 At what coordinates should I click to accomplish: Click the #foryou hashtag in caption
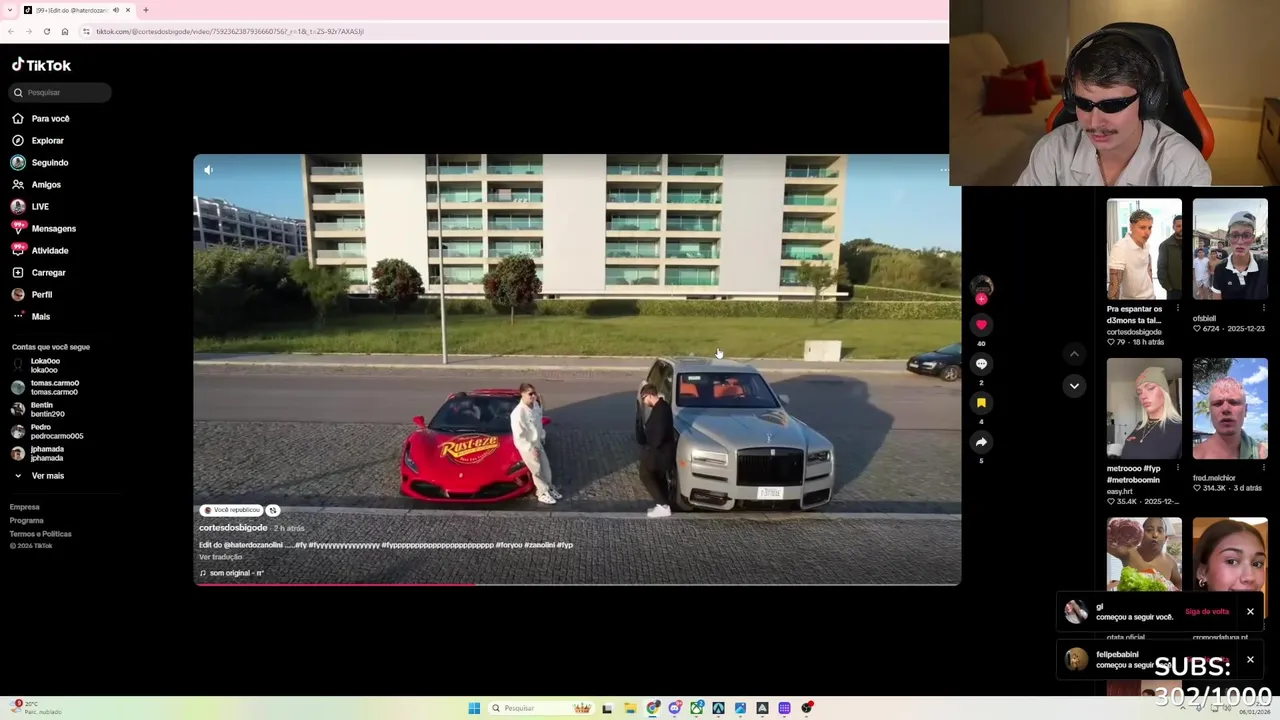pos(507,545)
